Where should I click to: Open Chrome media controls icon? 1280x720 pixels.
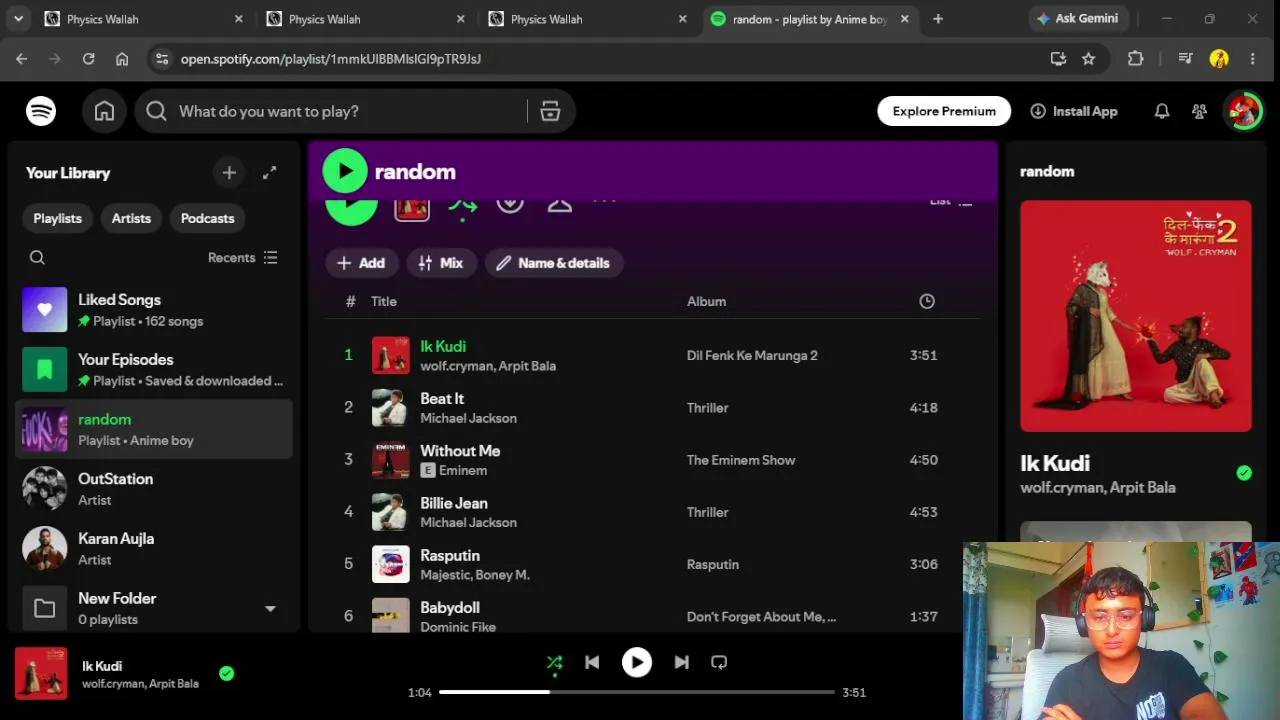click(x=1185, y=59)
